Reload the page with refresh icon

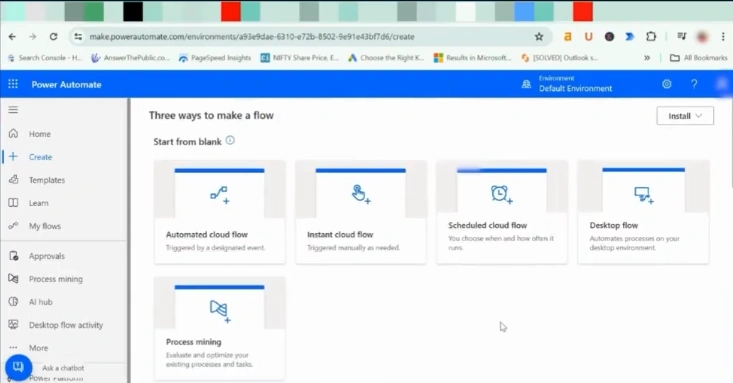click(53, 36)
